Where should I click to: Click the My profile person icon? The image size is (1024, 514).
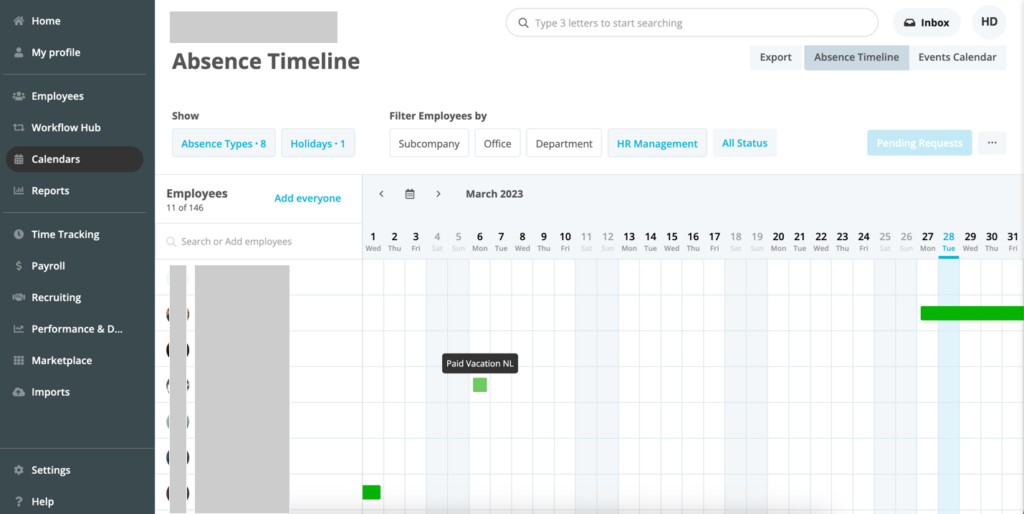click(19, 52)
